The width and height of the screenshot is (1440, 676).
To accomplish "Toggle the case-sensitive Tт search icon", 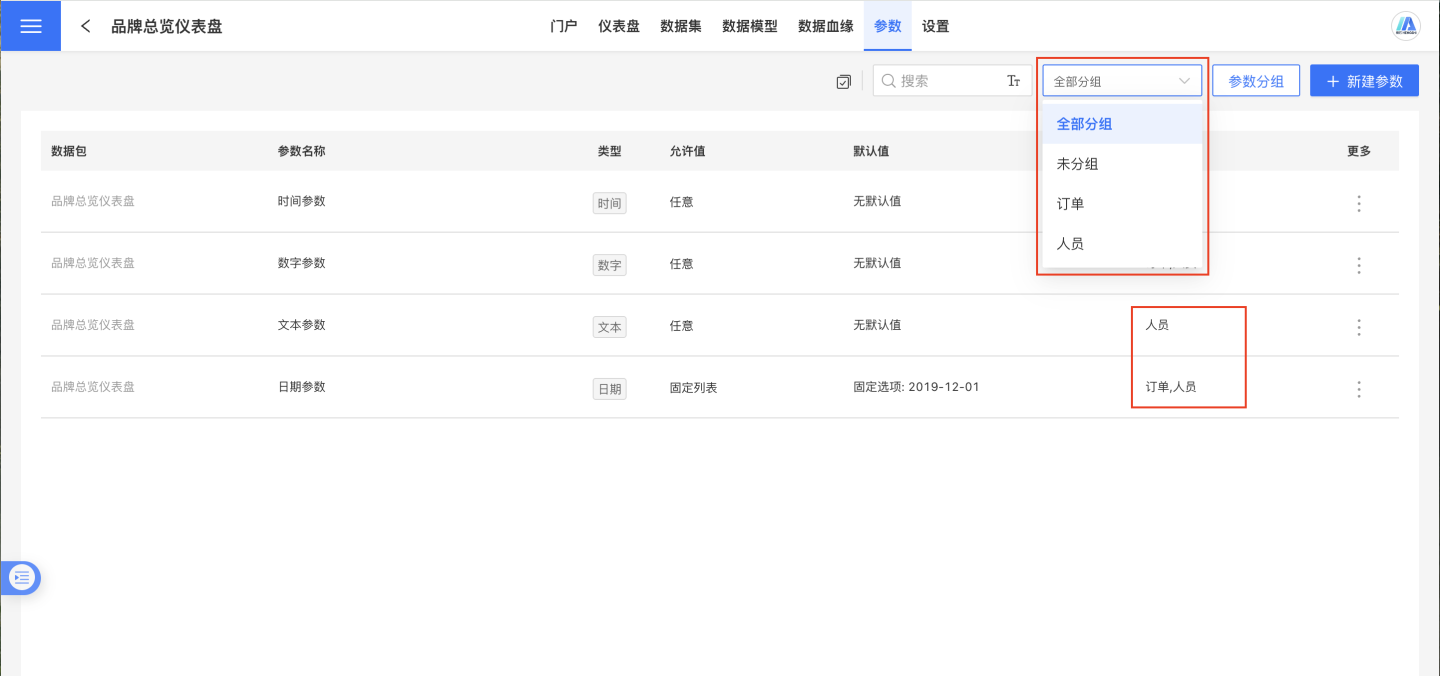I will tap(1013, 81).
